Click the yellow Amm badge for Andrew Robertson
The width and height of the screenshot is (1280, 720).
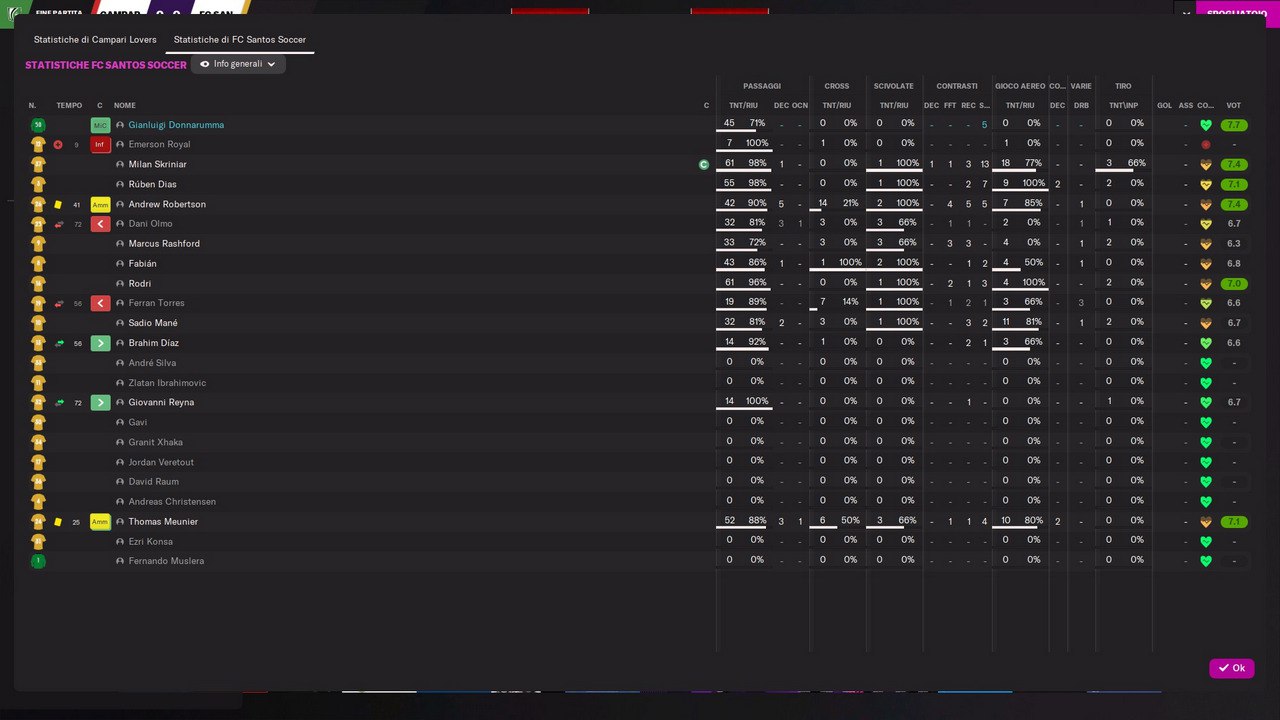[100, 204]
